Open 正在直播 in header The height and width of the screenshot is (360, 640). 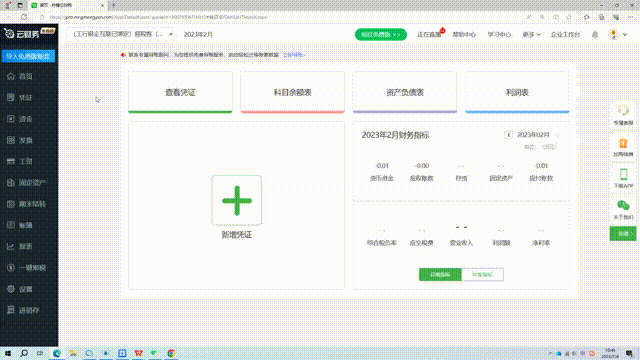point(429,35)
